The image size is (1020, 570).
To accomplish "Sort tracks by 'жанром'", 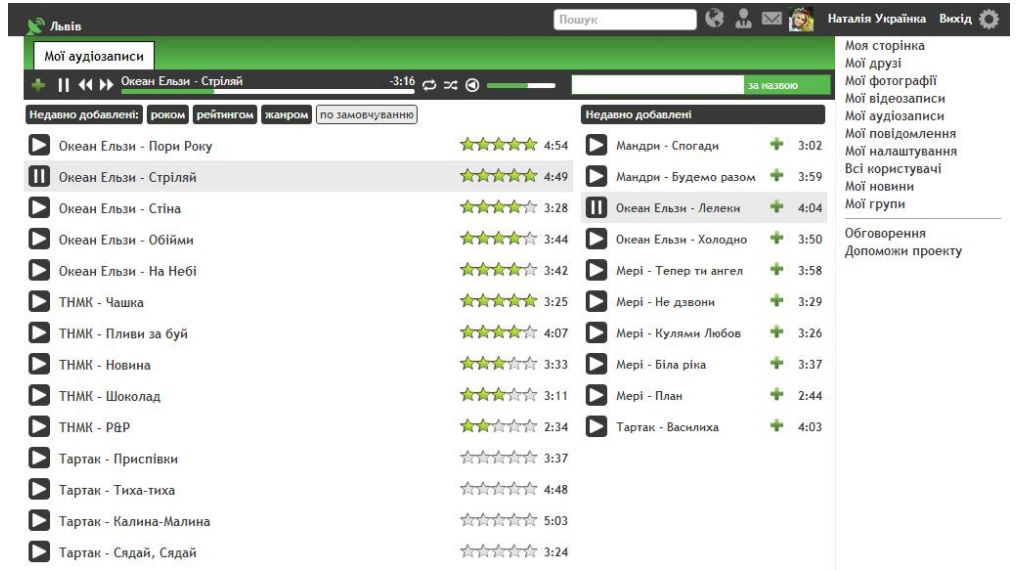I will (286, 115).
